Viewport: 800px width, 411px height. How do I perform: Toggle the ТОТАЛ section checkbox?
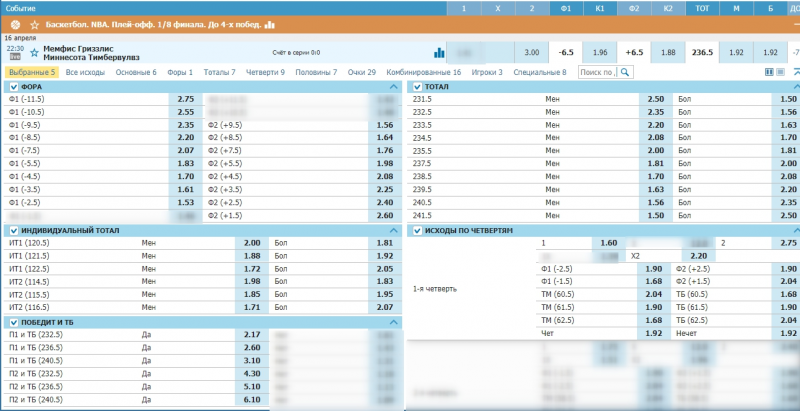tap(417, 87)
